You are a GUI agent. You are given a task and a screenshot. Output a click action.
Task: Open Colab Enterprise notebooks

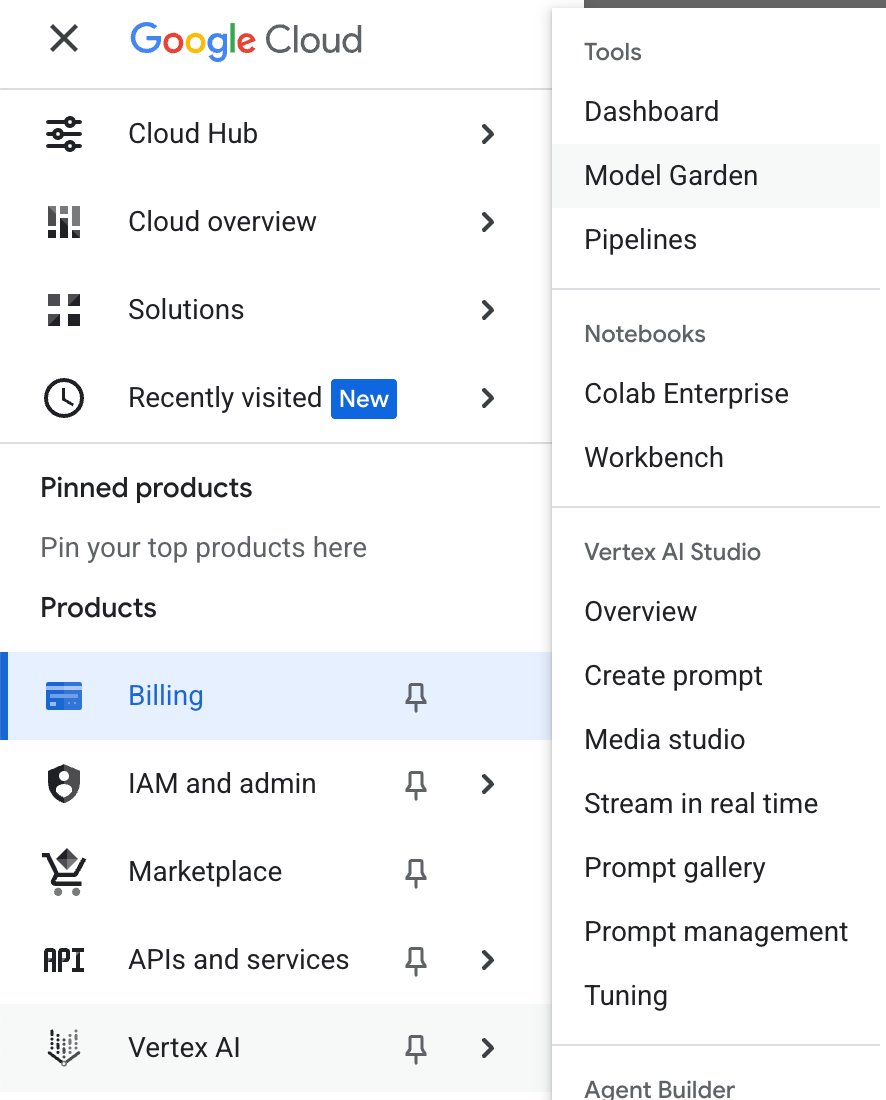pos(716,394)
